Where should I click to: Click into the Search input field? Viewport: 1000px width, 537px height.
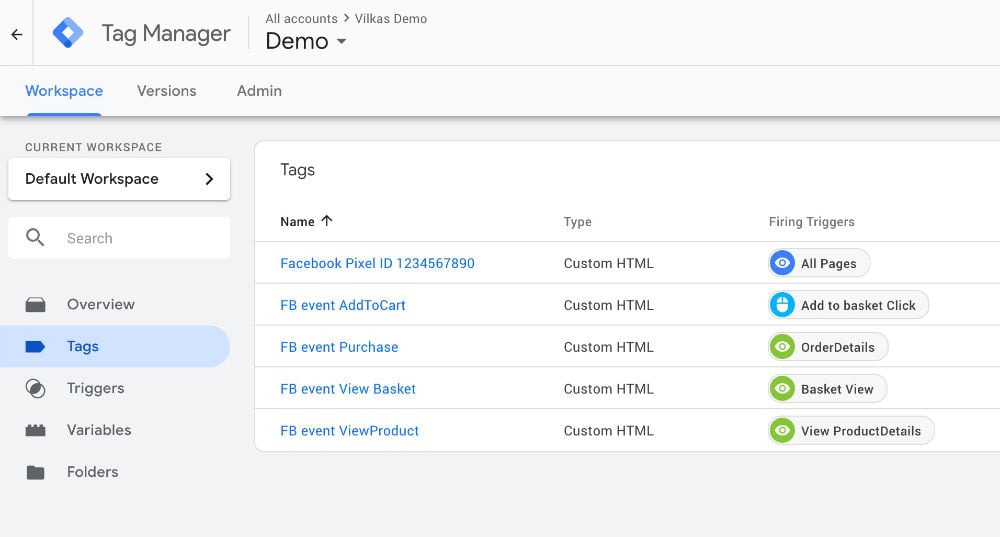pos(119,238)
